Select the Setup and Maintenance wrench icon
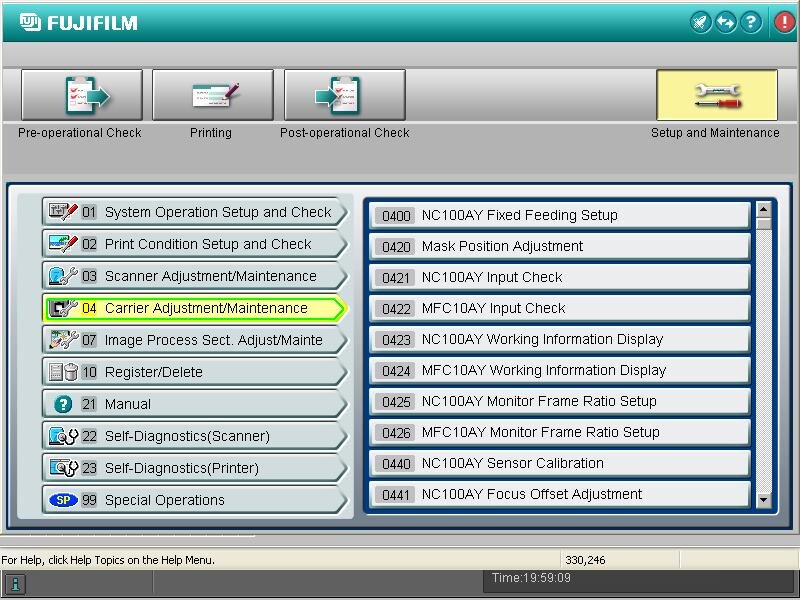Viewport: 800px width, 600px height. (x=716, y=96)
